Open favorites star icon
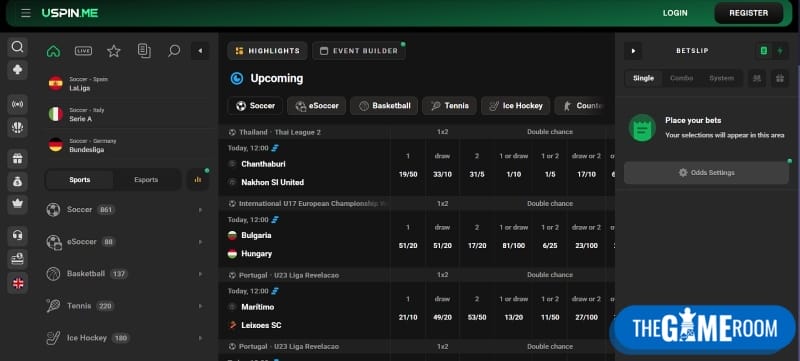 (x=113, y=50)
